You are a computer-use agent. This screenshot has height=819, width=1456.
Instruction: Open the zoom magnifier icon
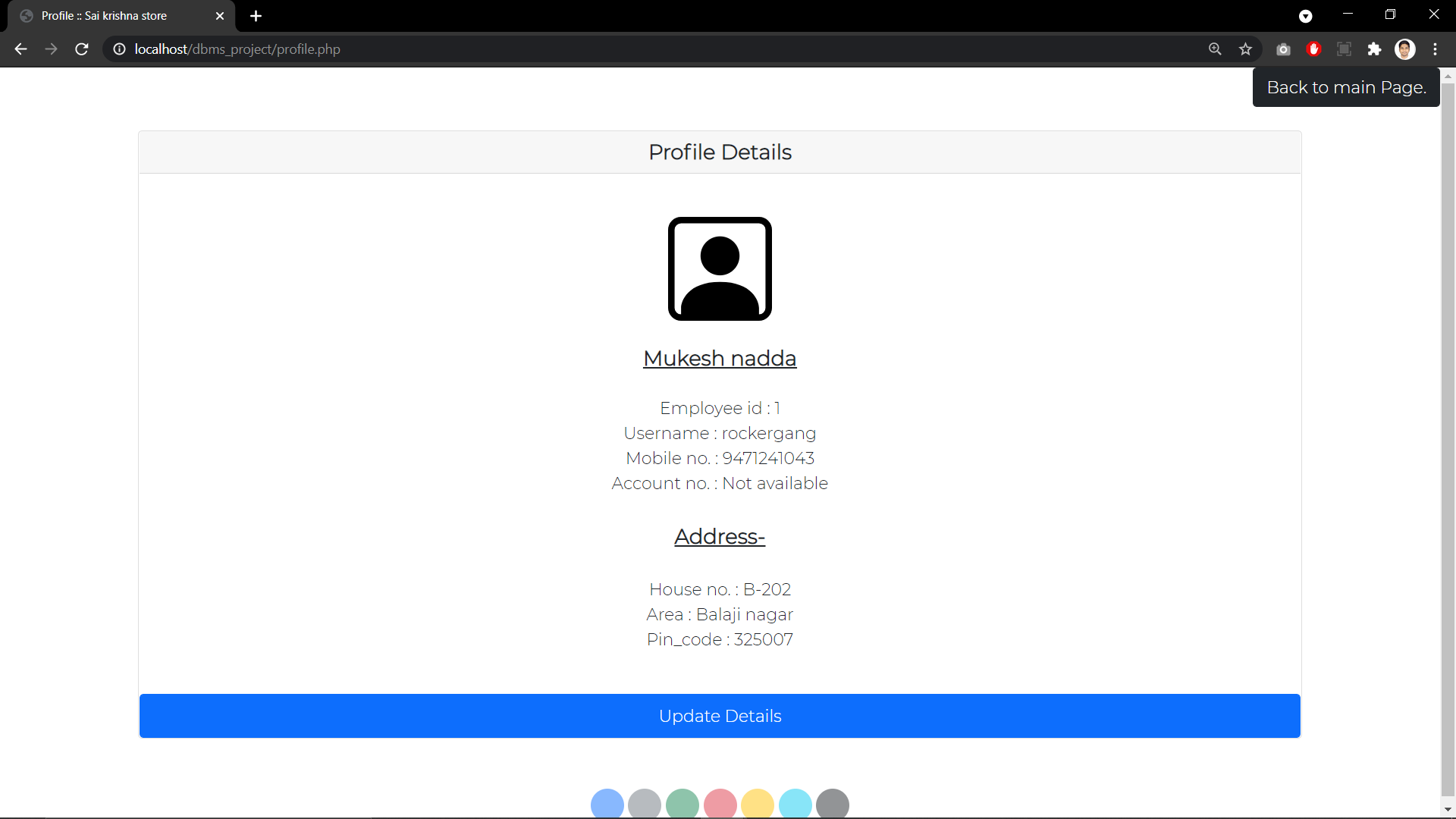(x=1215, y=49)
